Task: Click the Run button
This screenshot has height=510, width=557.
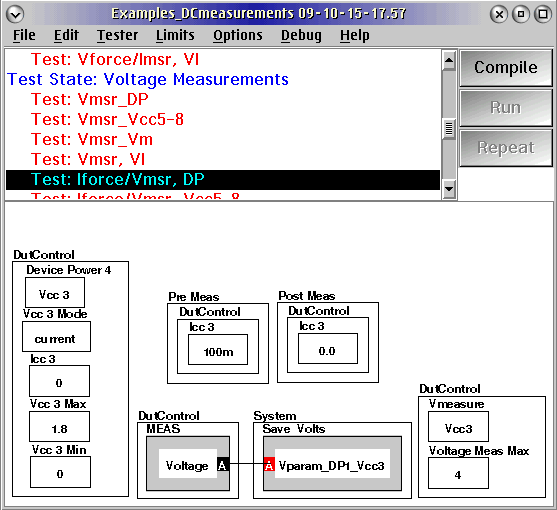Action: click(x=505, y=108)
